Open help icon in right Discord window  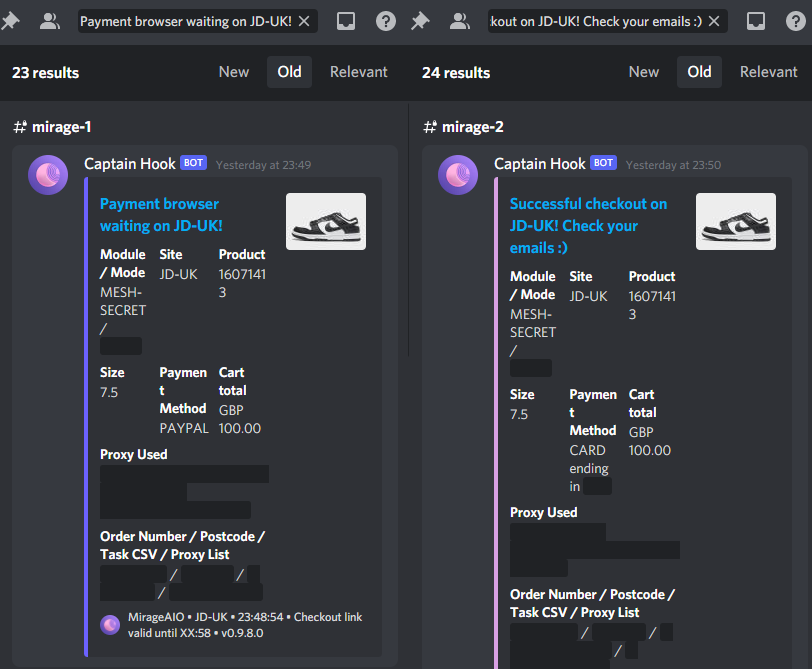(x=796, y=21)
